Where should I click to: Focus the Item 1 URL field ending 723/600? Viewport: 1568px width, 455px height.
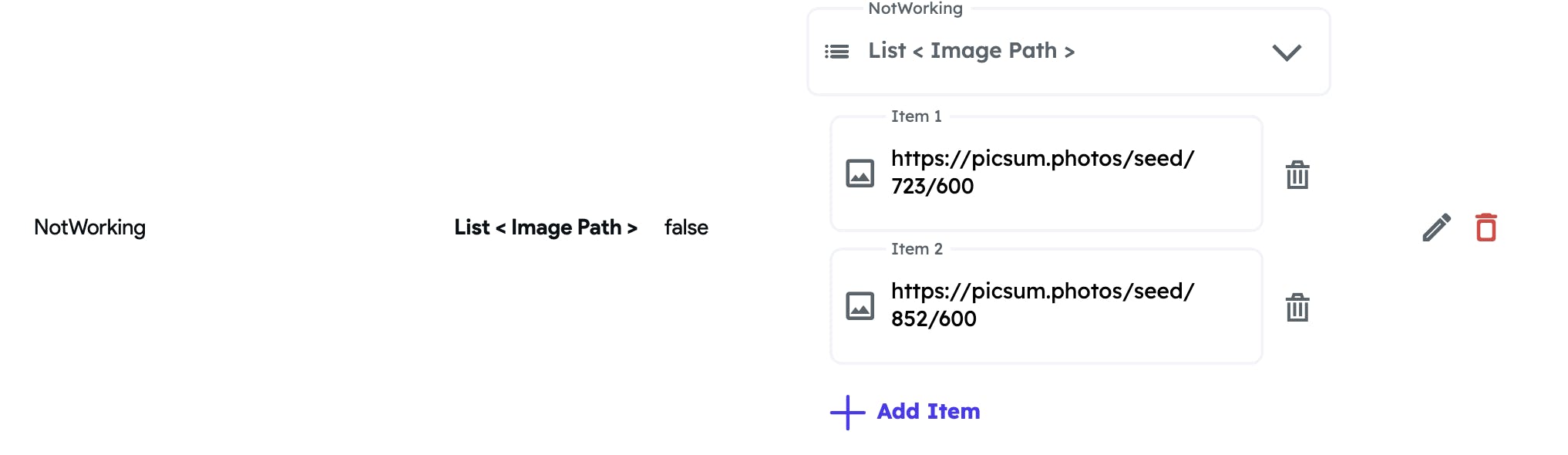[x=1042, y=172]
